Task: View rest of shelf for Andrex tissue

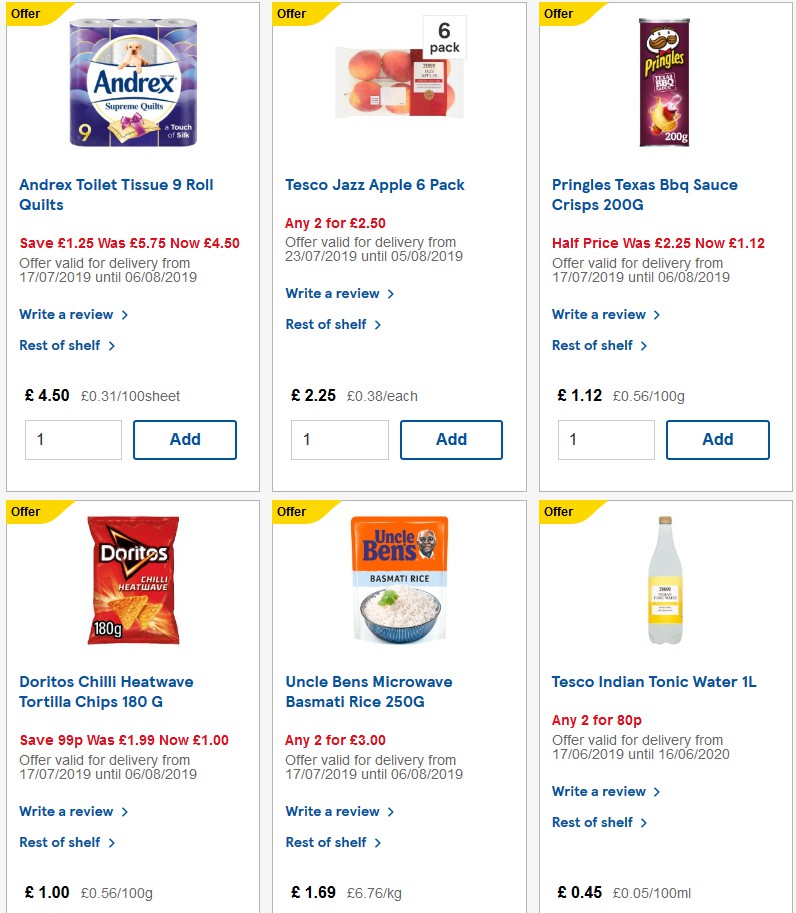Action: 61,345
